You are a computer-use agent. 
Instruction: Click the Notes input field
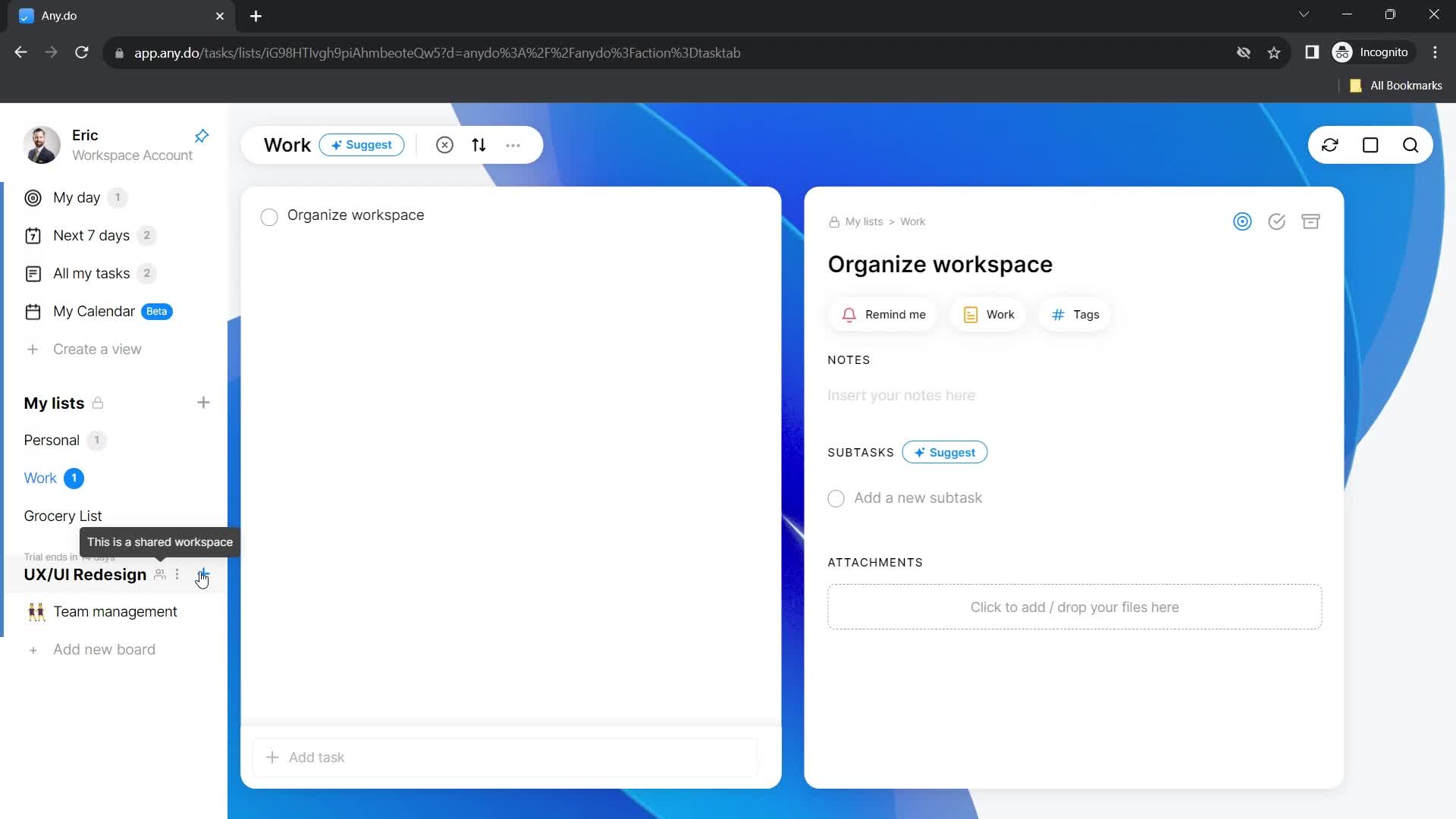point(901,394)
